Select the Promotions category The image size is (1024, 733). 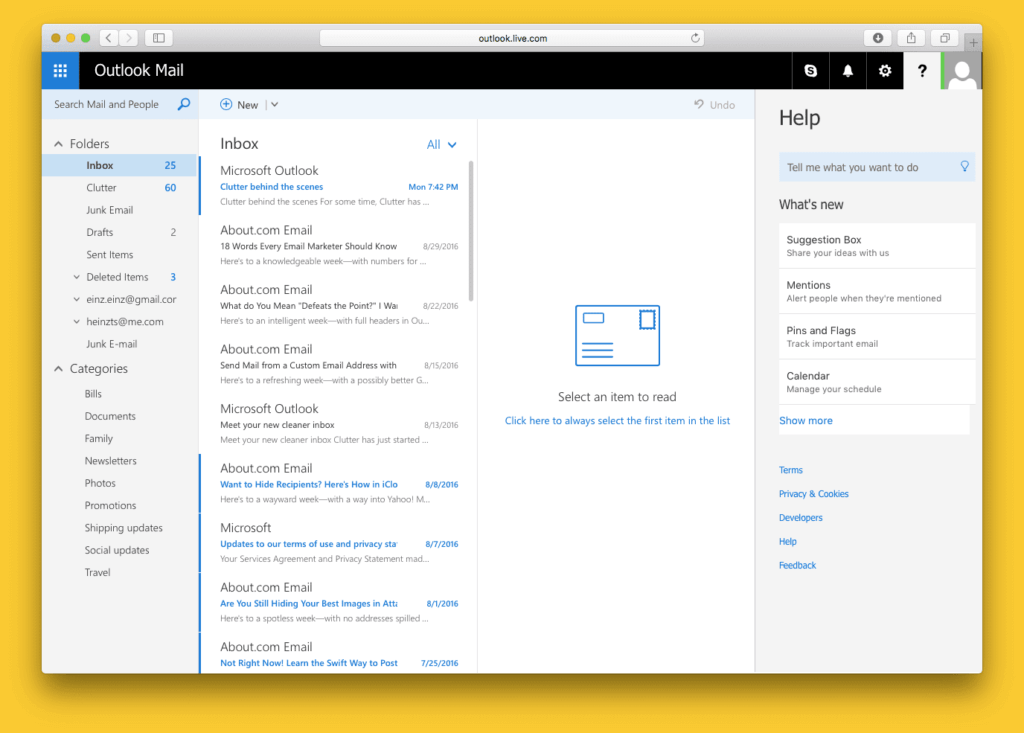110,505
